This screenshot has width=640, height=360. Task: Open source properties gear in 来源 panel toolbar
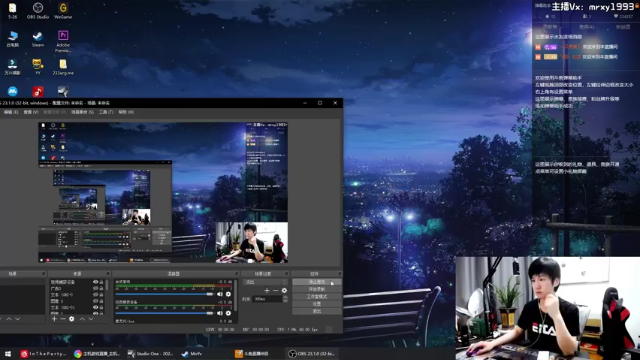click(72, 319)
